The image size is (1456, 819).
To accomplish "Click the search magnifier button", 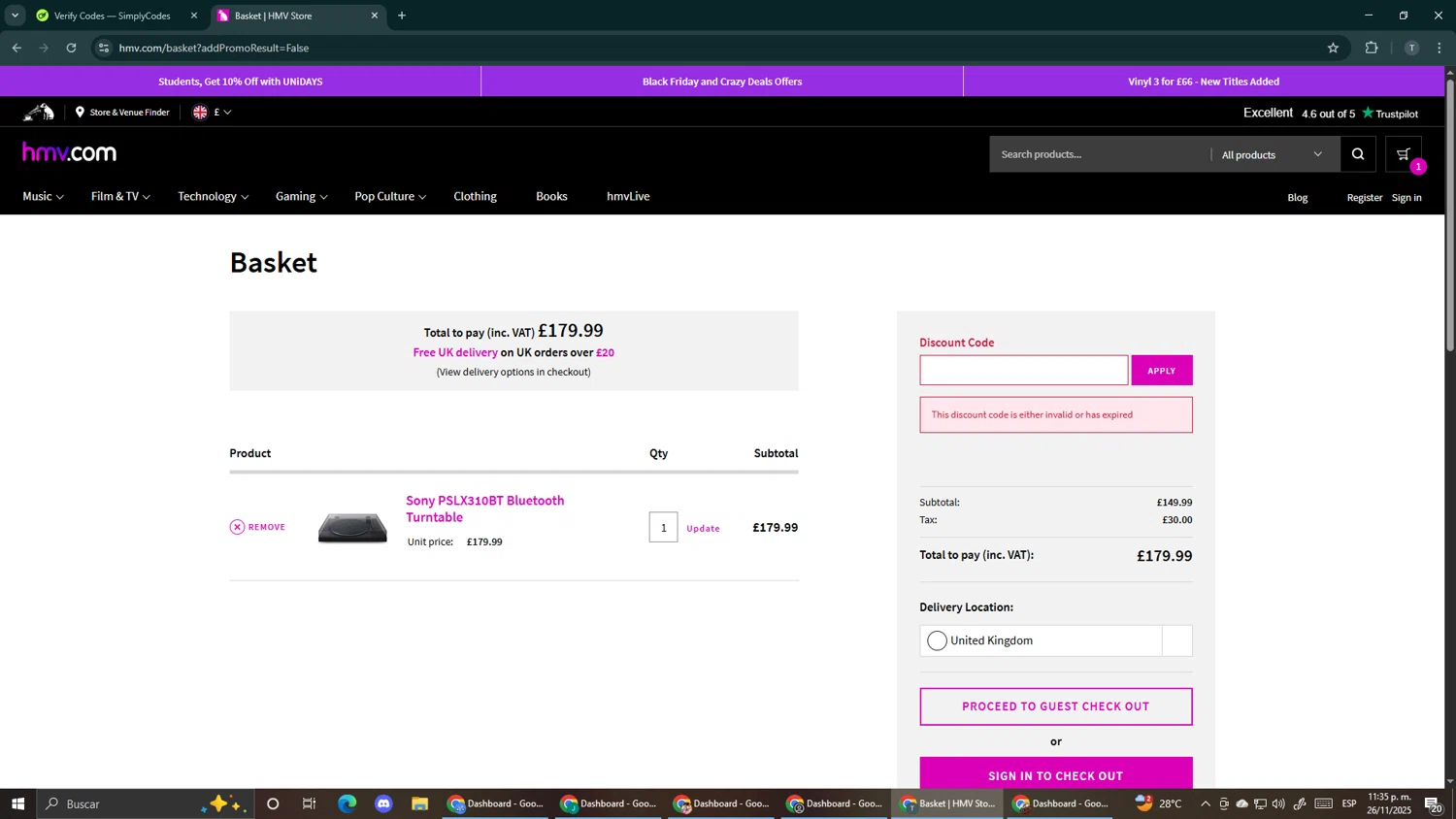I will [1358, 154].
